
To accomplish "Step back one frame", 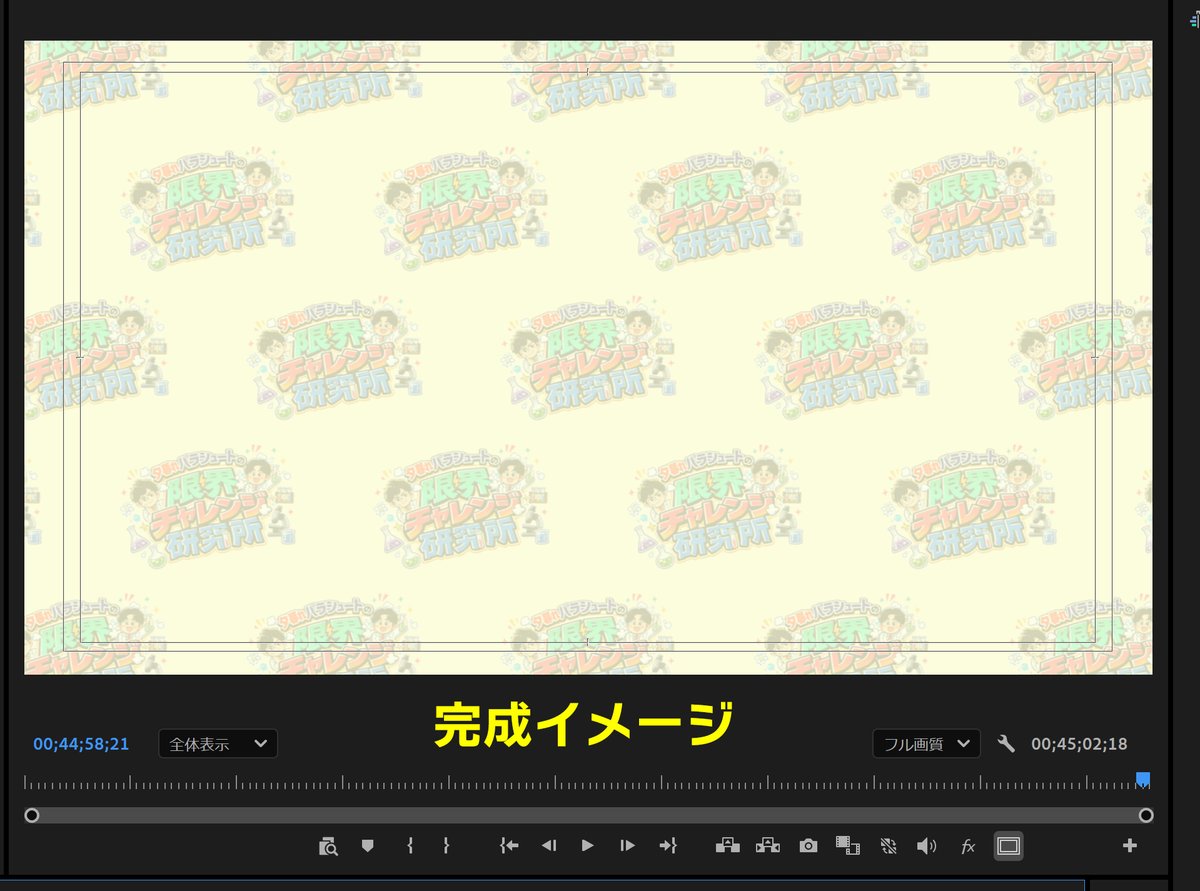I will (x=548, y=846).
